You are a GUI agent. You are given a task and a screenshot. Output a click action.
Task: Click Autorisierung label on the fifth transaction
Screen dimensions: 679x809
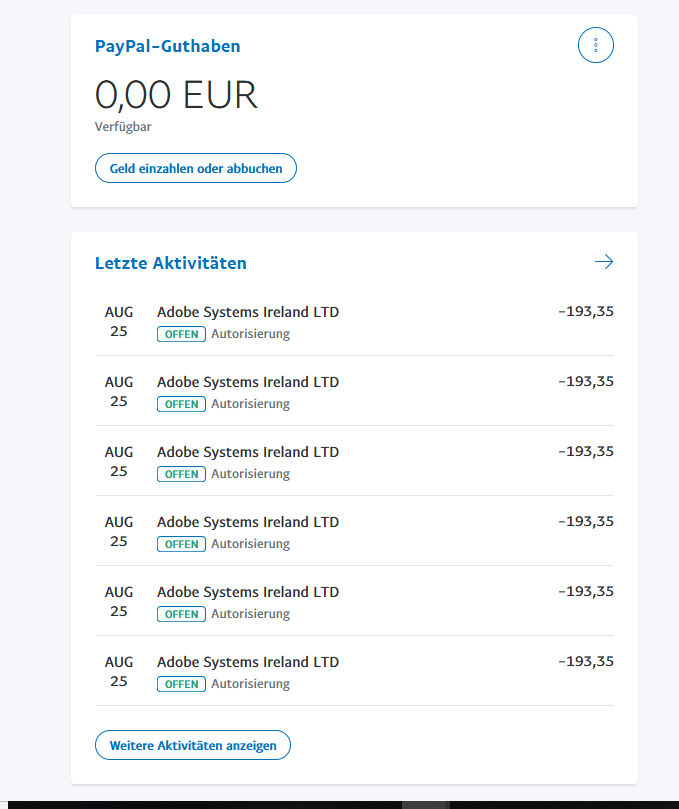[250, 614]
